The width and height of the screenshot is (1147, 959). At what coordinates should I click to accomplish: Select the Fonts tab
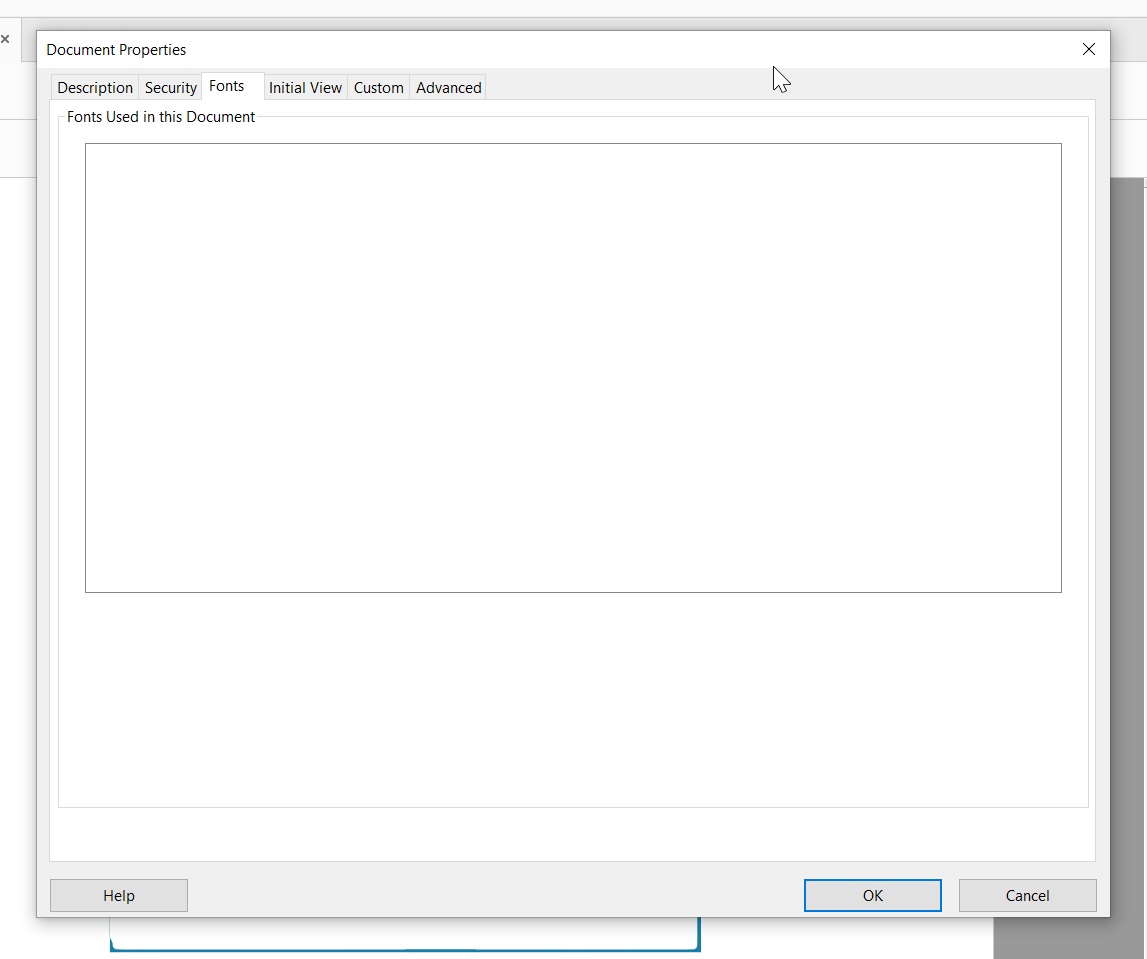(x=227, y=86)
